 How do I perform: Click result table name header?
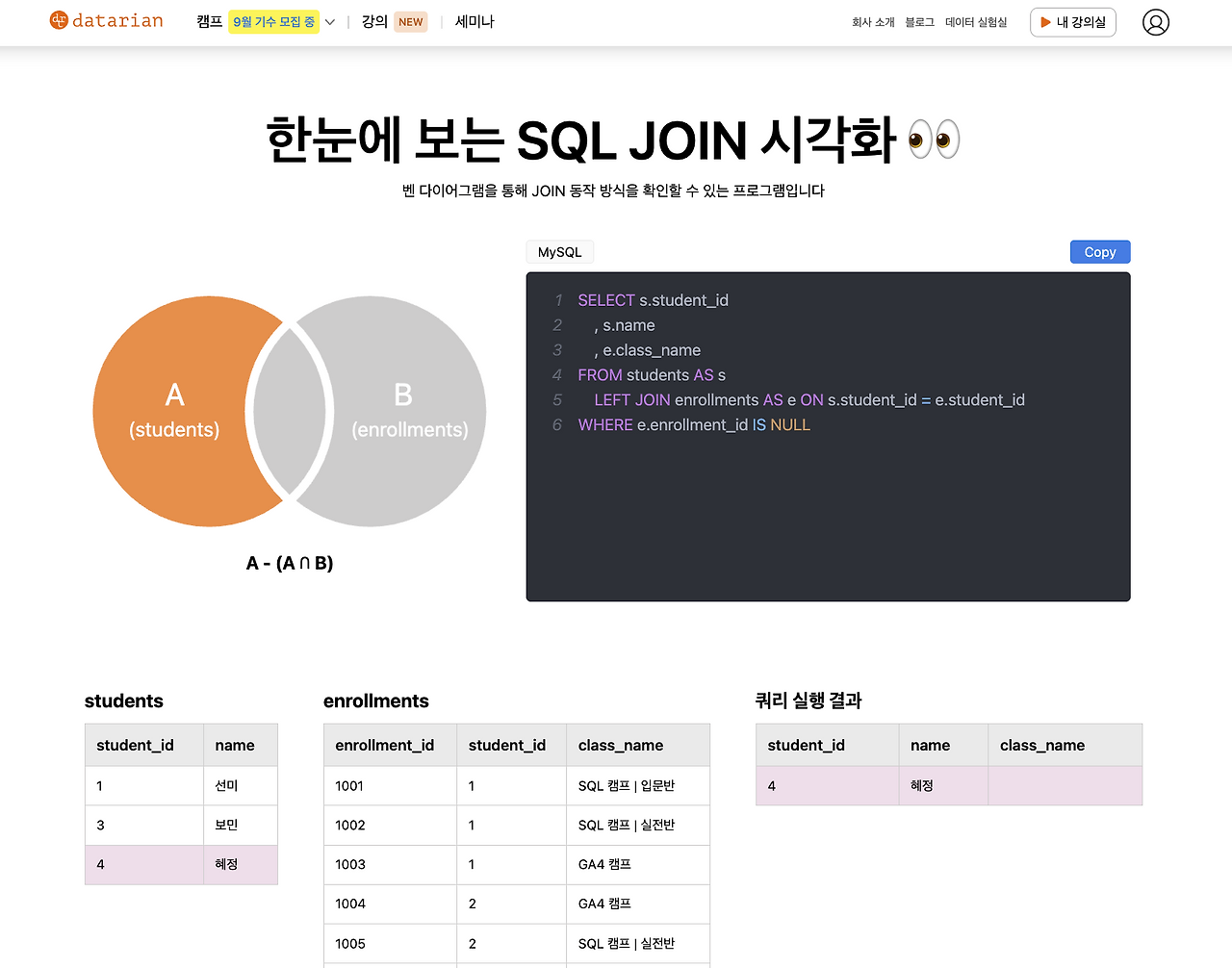[x=943, y=745]
